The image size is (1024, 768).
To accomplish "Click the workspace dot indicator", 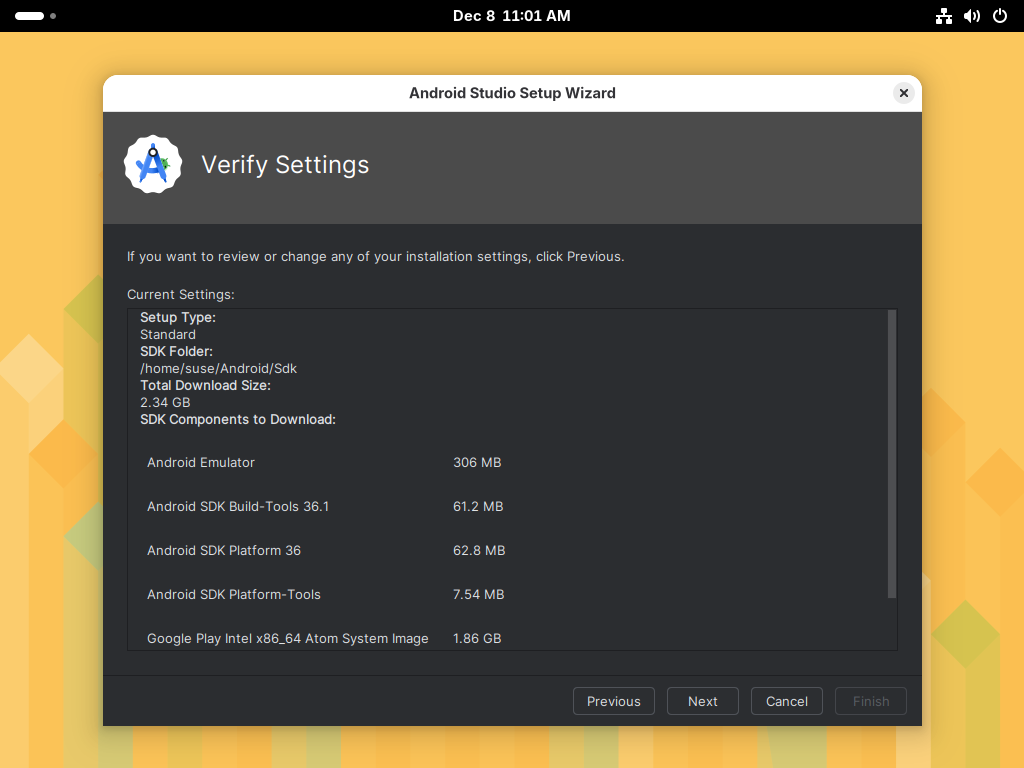I will coord(53,16).
